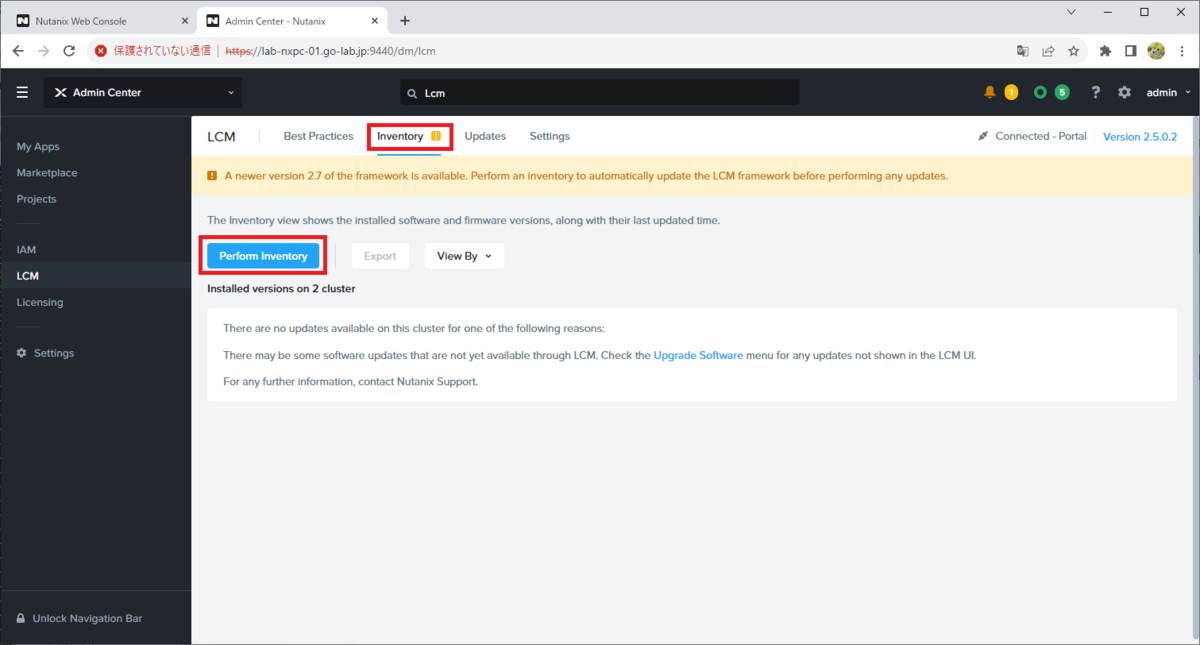Click the Version 2.5.0.2 link
The width and height of the screenshot is (1200, 645).
pyautogui.click(x=1140, y=137)
